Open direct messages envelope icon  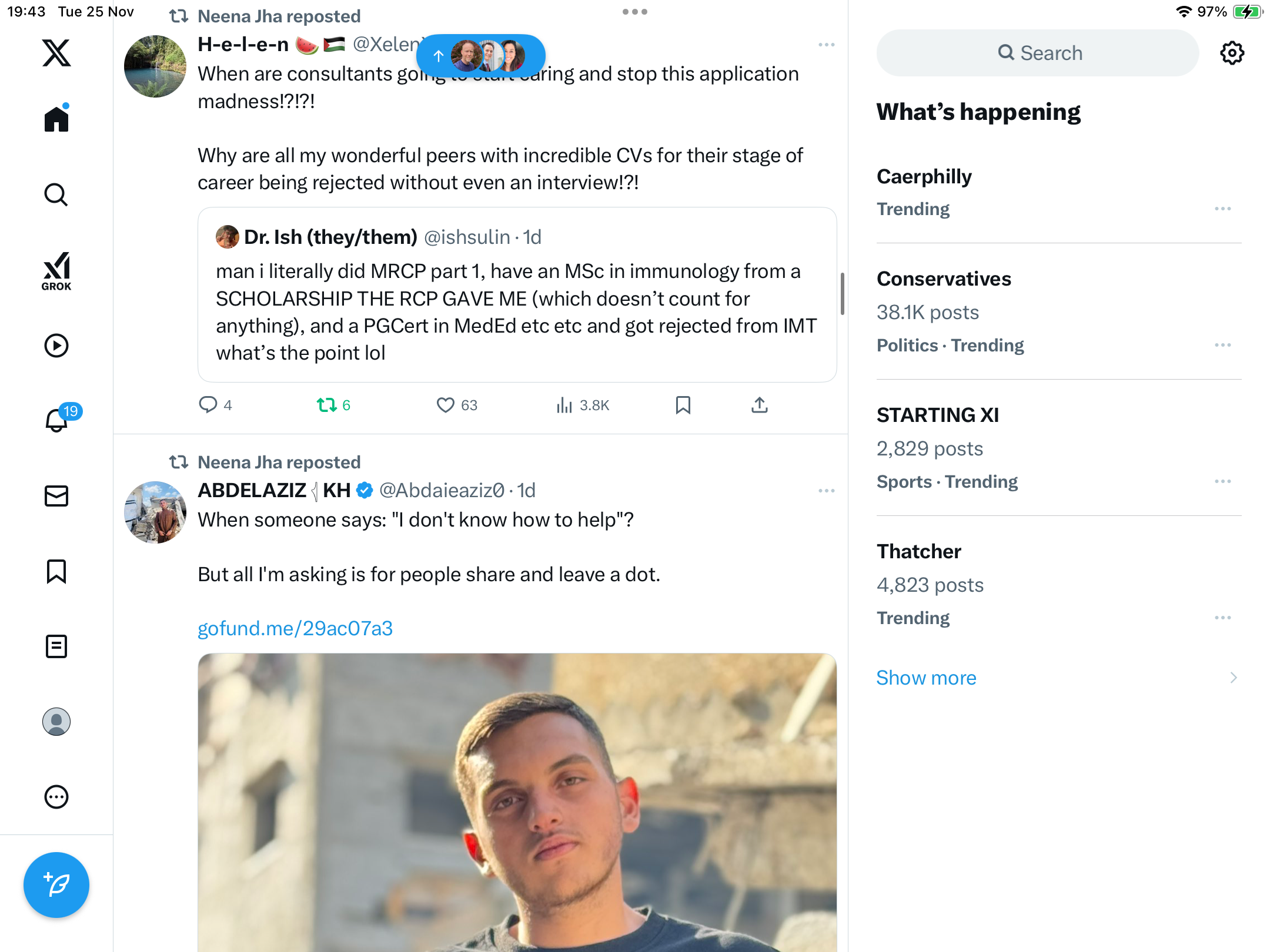tap(56, 496)
